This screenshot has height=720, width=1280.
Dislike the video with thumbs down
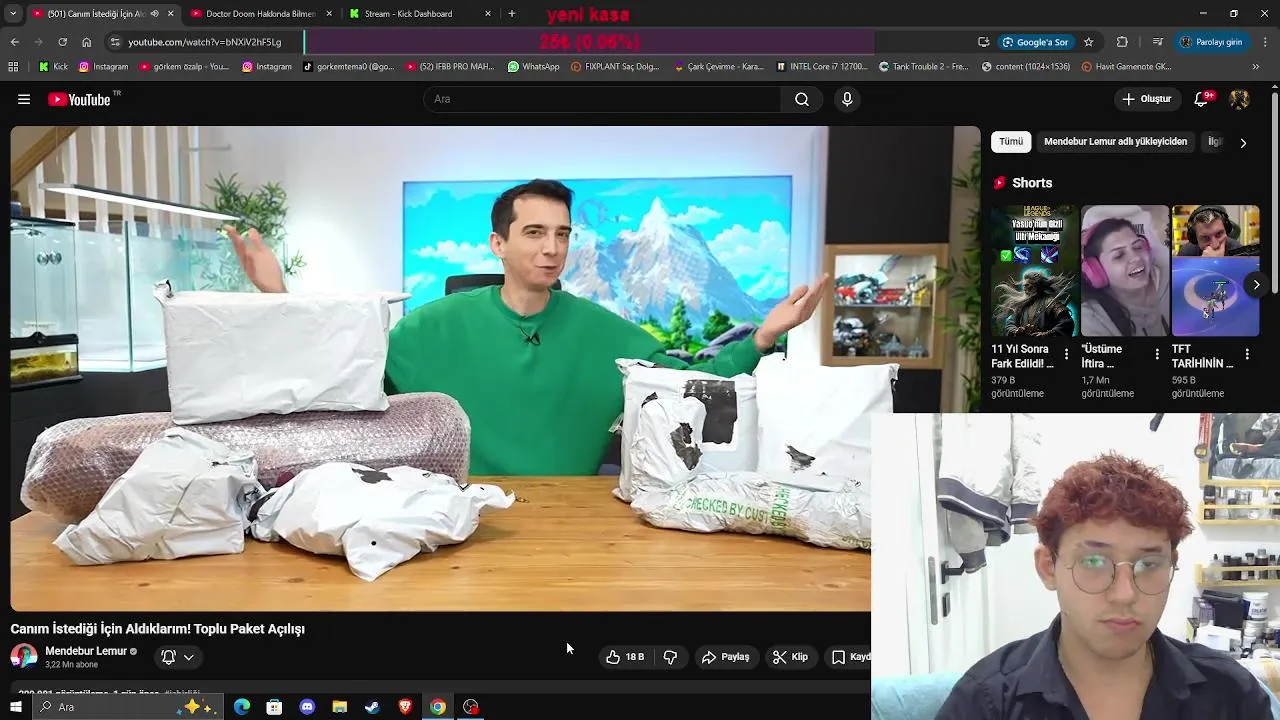point(670,657)
